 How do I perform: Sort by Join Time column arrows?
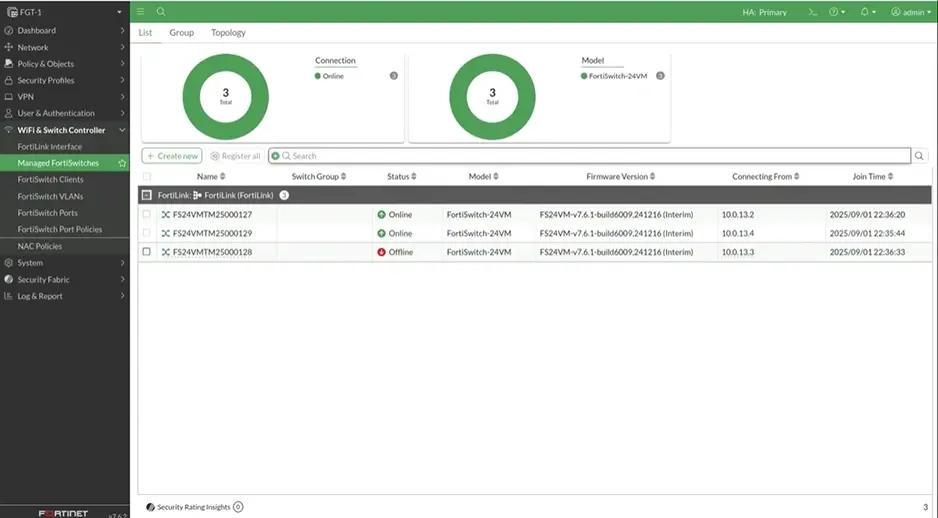890,176
